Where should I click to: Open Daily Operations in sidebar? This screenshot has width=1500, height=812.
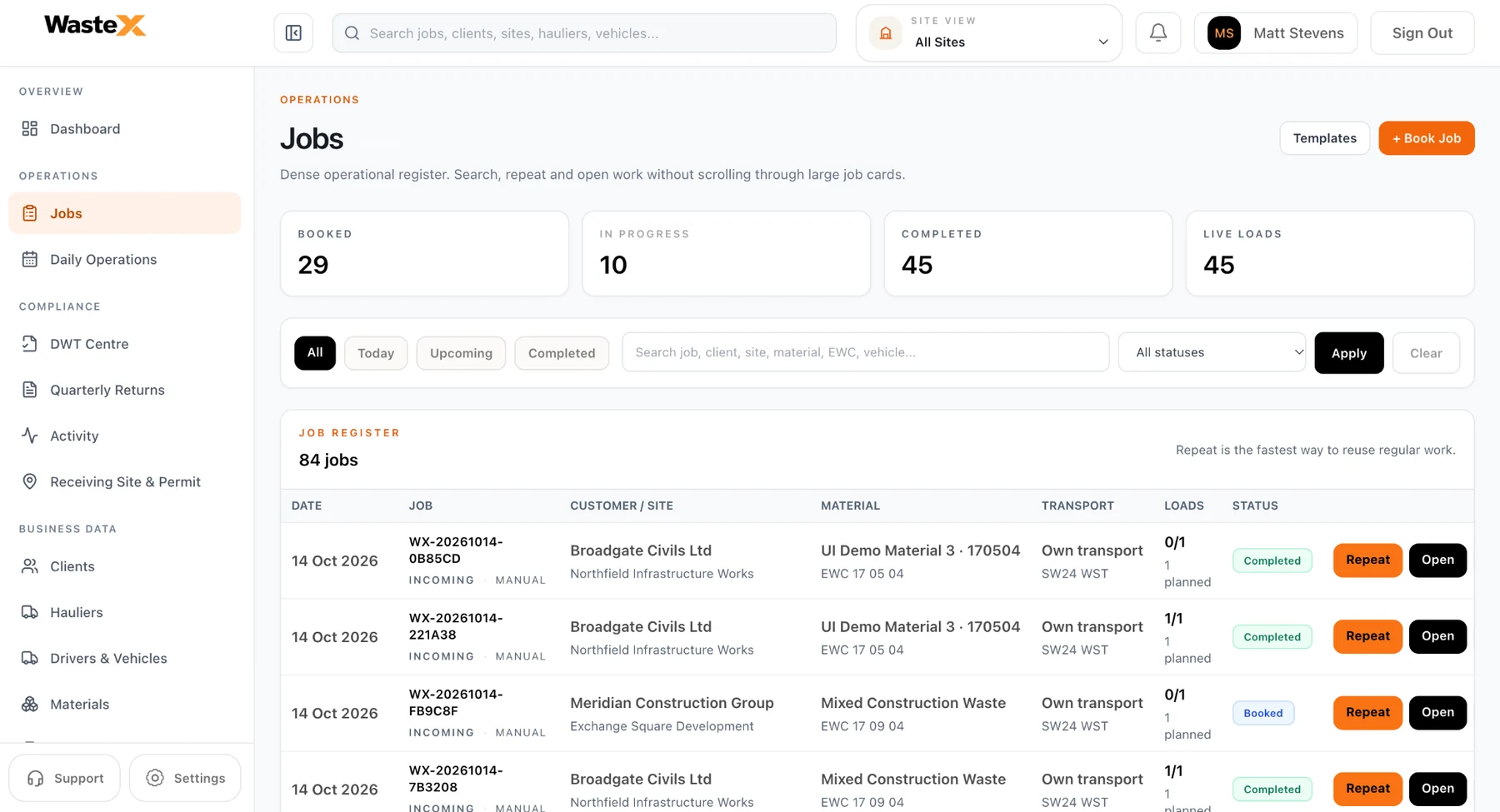tap(125, 259)
